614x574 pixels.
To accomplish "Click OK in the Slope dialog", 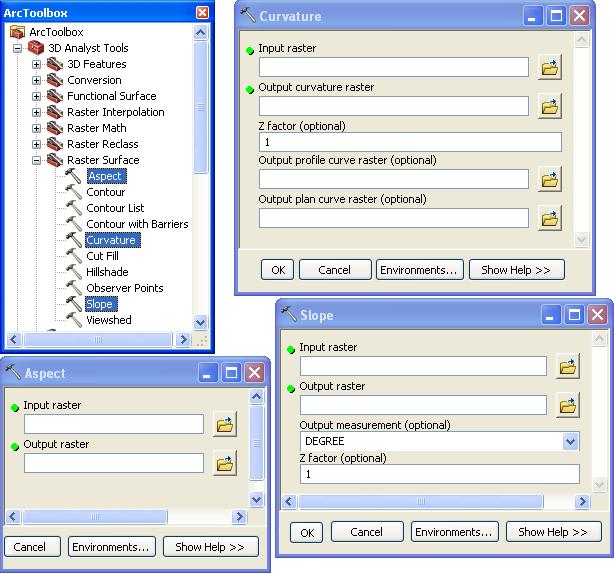I will click(307, 532).
